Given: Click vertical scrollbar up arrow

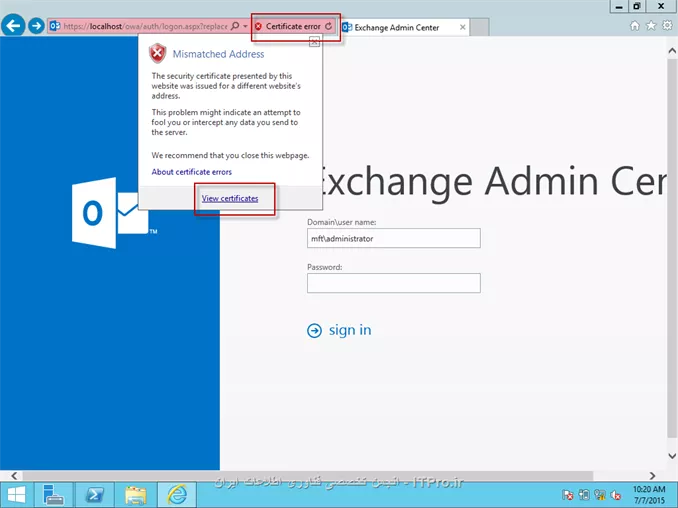Looking at the screenshot, I should point(672,51).
